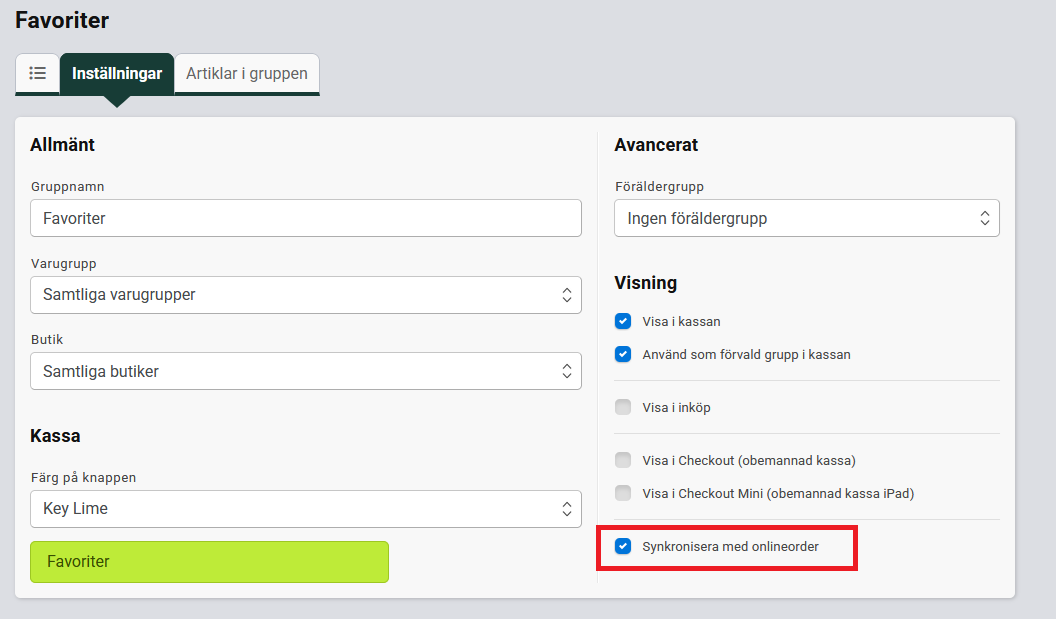Click the Föräldergrupp dropdown arrow icon

click(984, 218)
